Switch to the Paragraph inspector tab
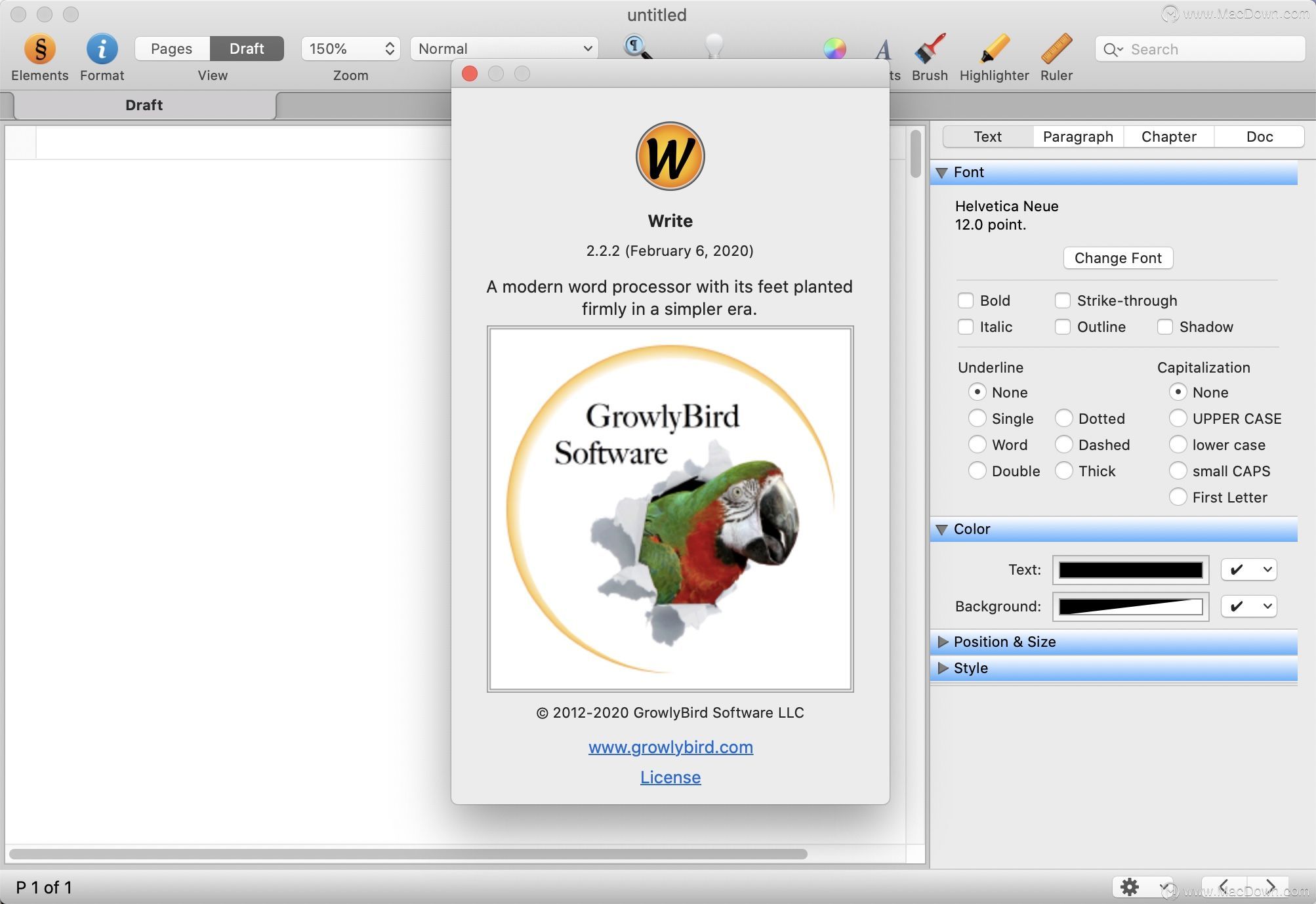Image resolution: width=1316 pixels, height=904 pixels. click(1078, 136)
